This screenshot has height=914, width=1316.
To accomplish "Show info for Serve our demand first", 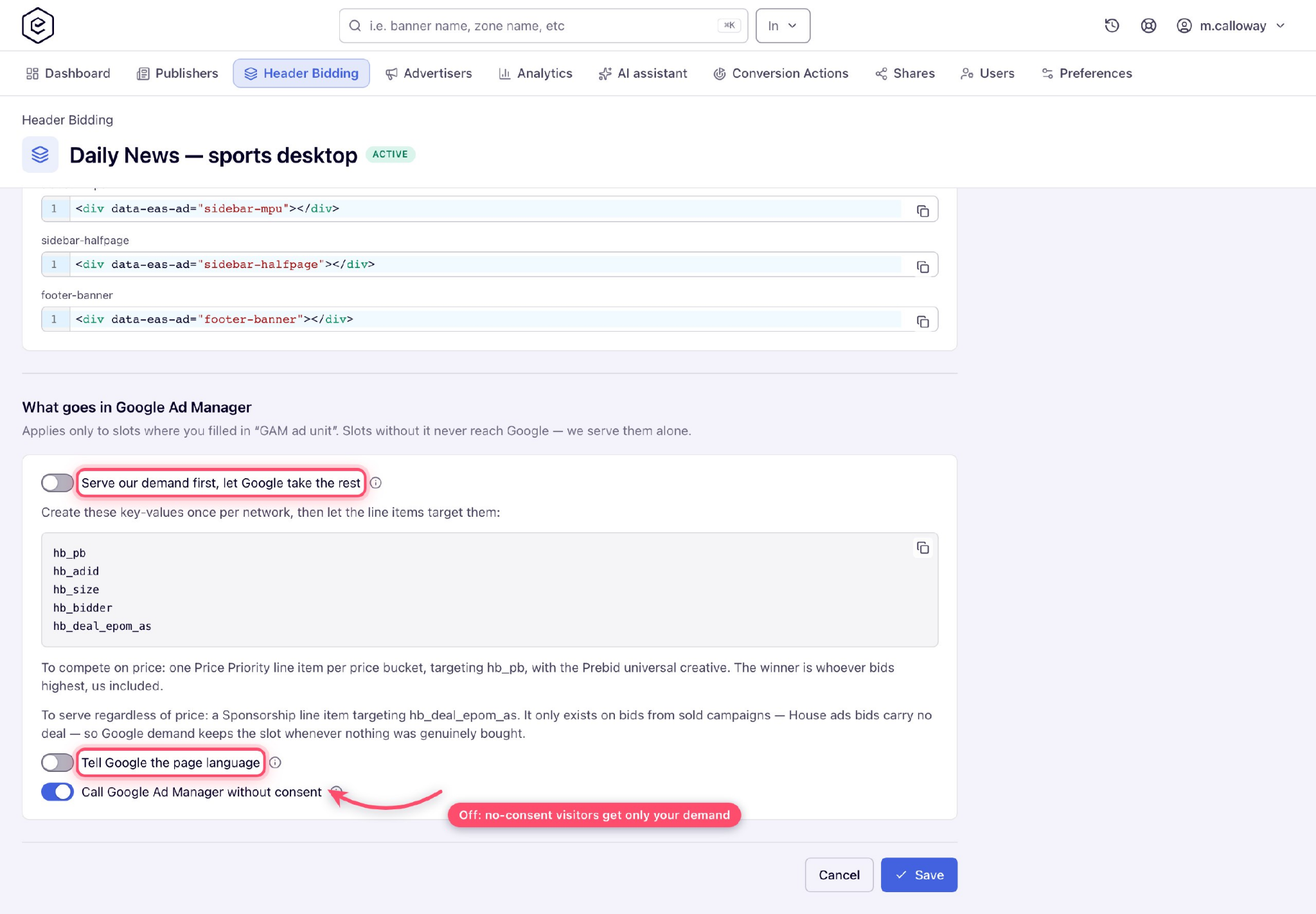I will (x=376, y=483).
